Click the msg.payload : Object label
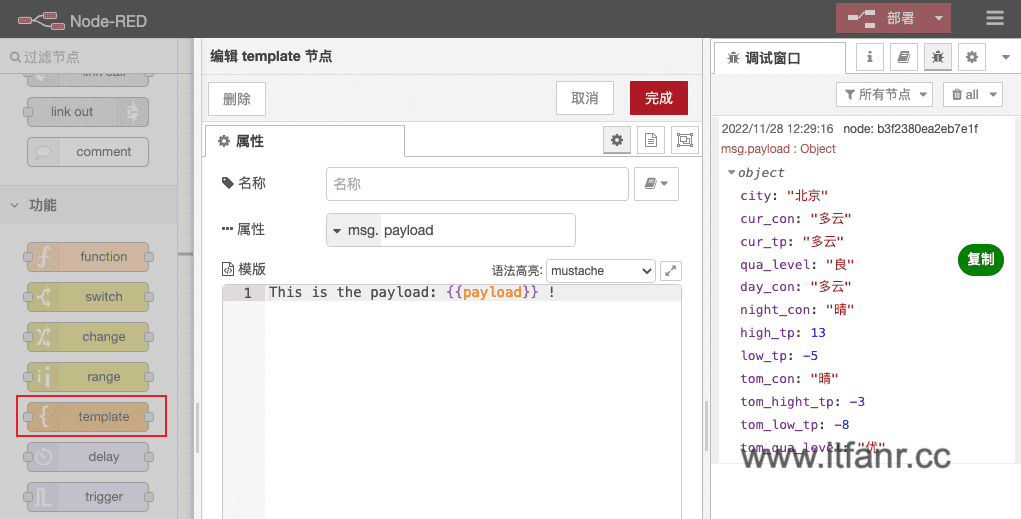 coord(778,149)
